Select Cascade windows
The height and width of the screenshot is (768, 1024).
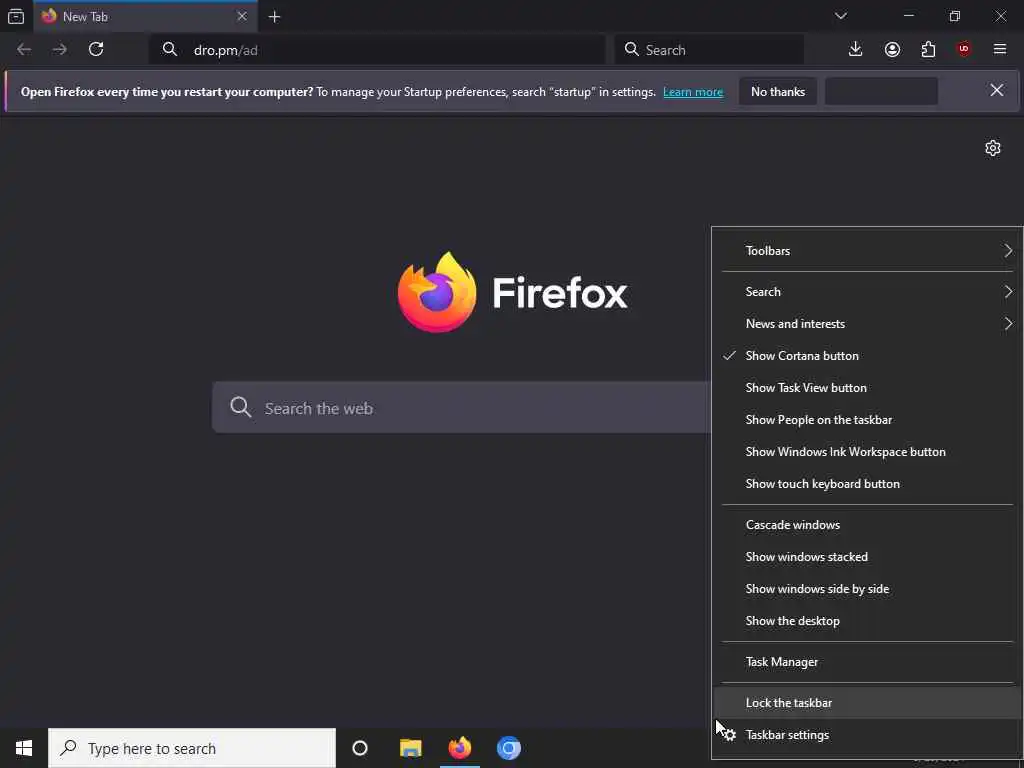point(867,525)
